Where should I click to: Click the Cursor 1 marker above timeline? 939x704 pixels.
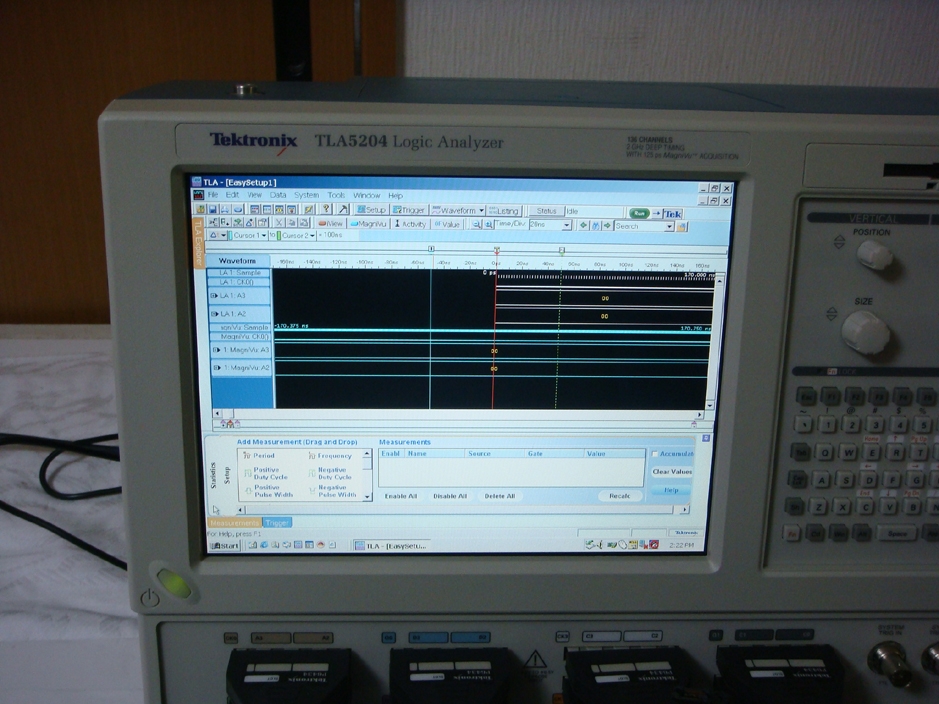pyautogui.click(x=431, y=248)
